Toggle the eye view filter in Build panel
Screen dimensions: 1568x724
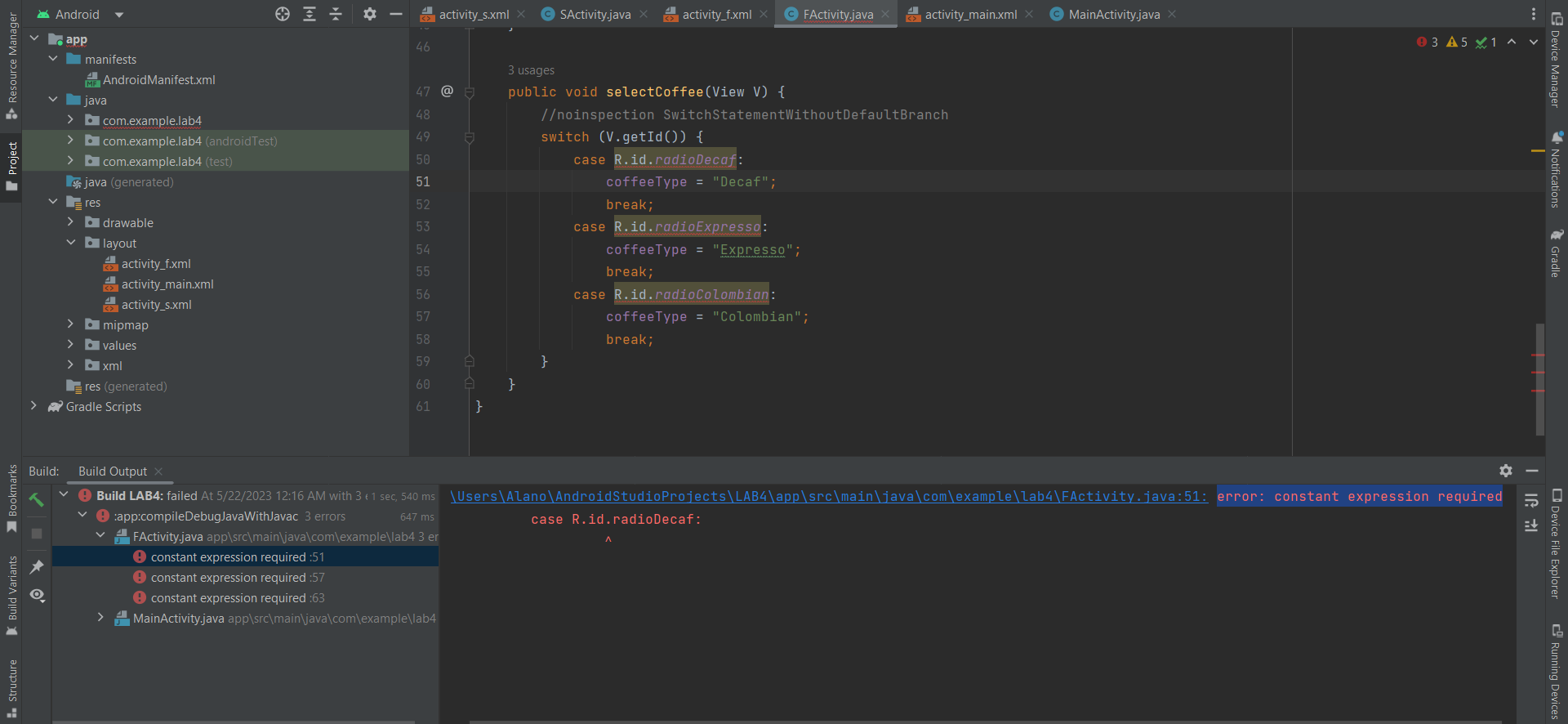[x=37, y=595]
